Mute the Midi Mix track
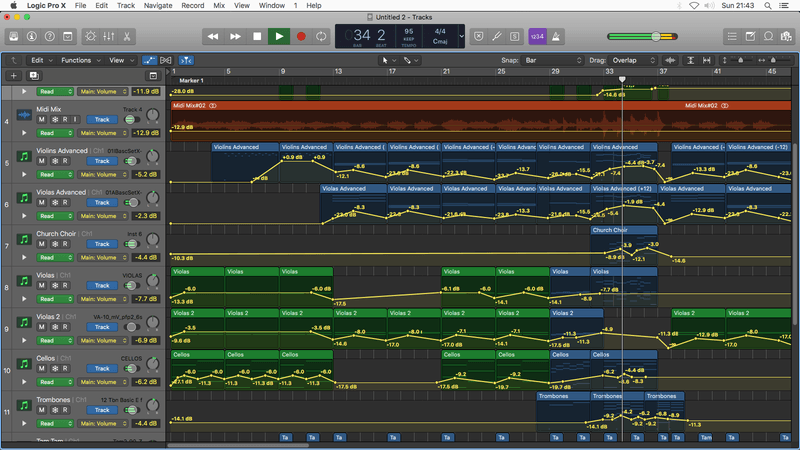 41,119
